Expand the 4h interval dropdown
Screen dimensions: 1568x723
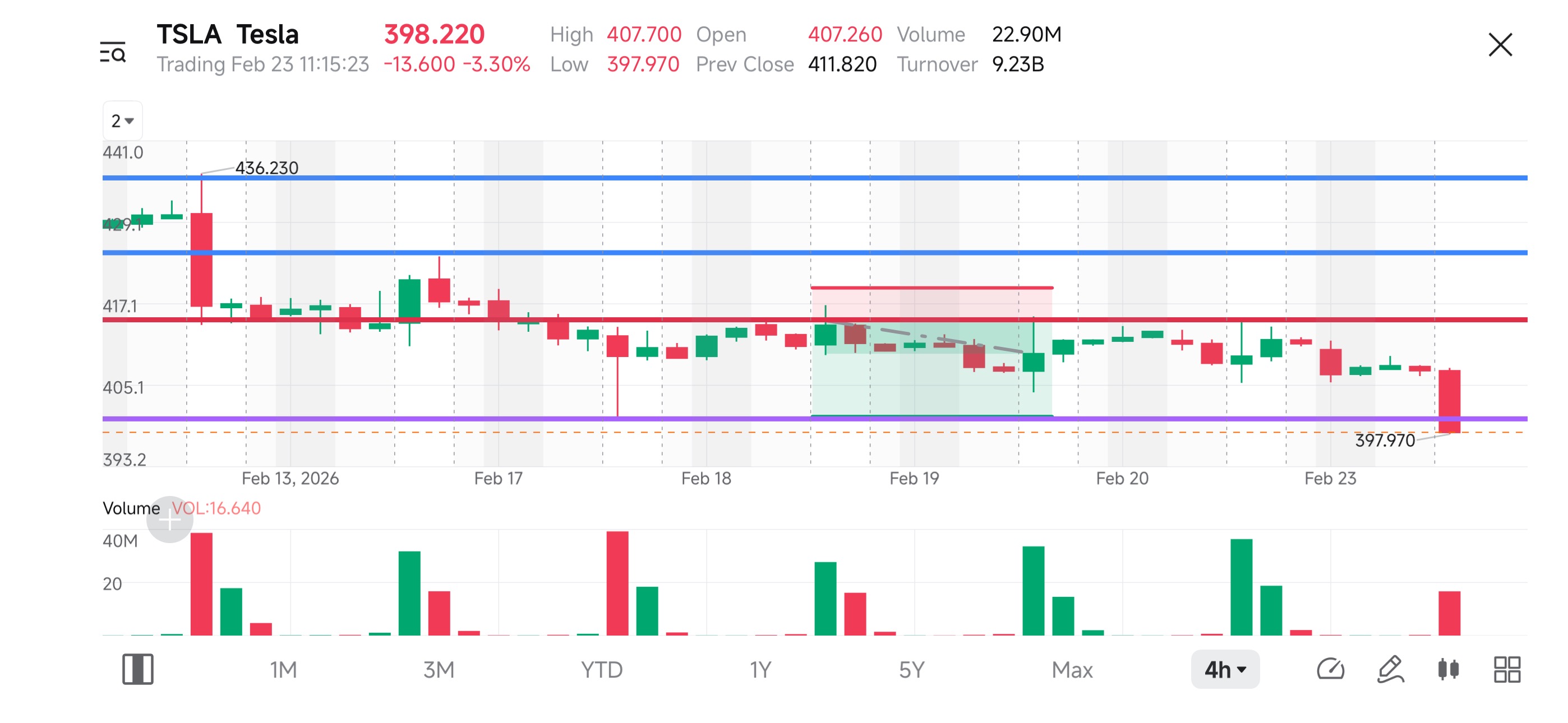tap(1225, 669)
